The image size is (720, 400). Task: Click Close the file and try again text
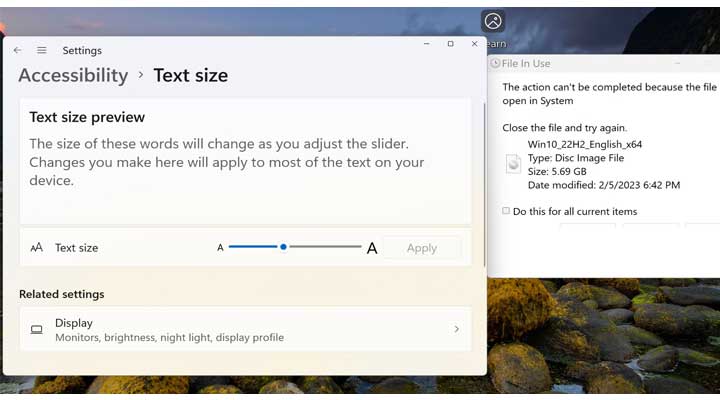564,128
